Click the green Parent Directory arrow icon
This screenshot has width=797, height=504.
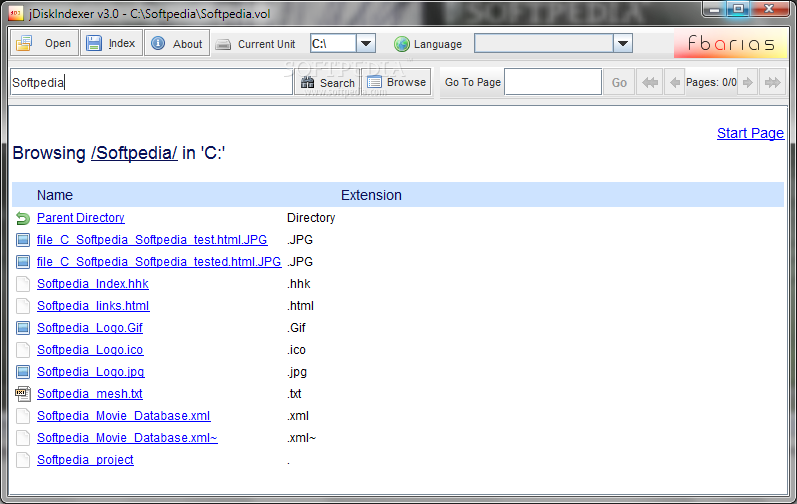pyautogui.click(x=23, y=218)
